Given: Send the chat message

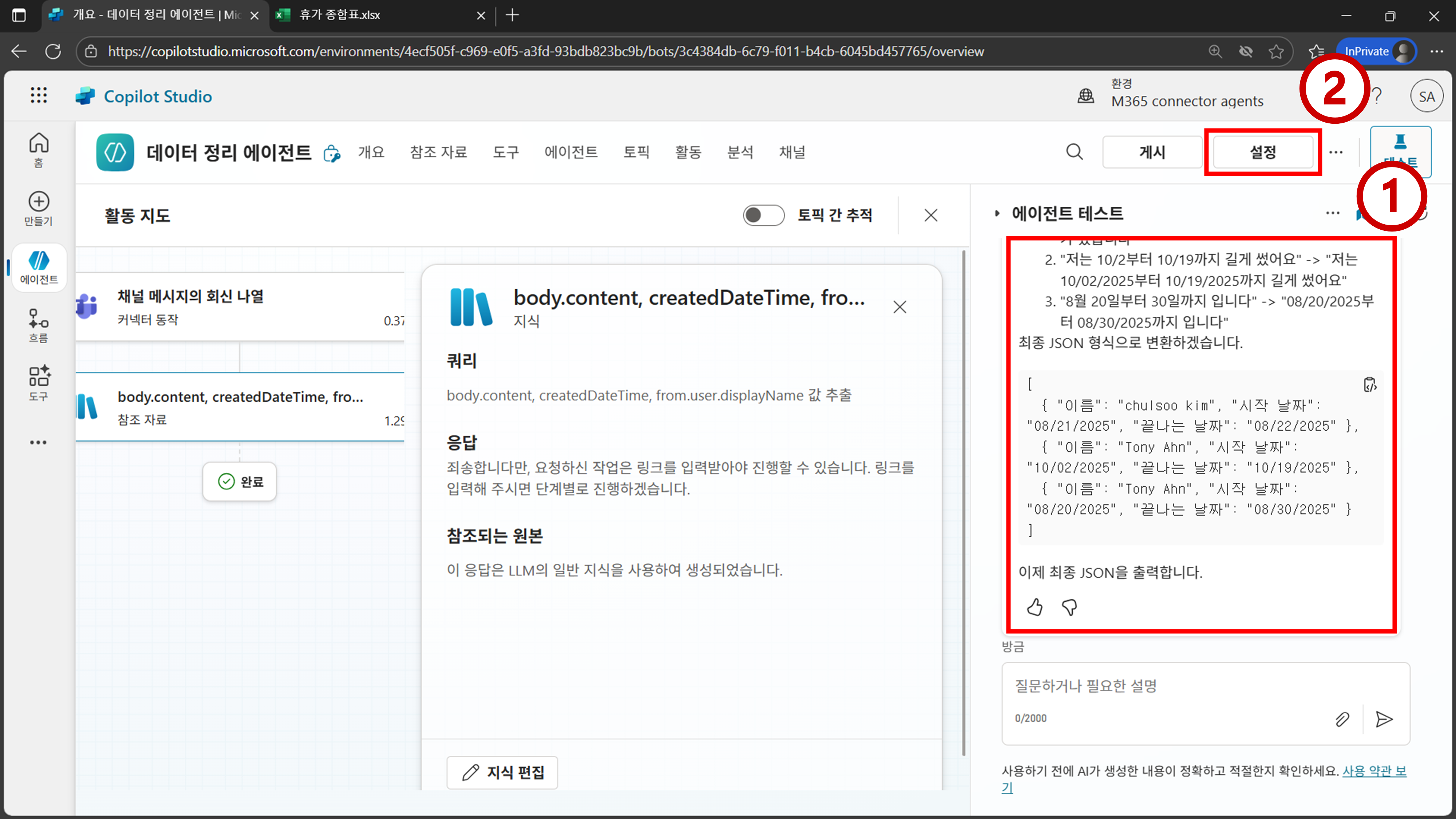Looking at the screenshot, I should coord(1384,719).
